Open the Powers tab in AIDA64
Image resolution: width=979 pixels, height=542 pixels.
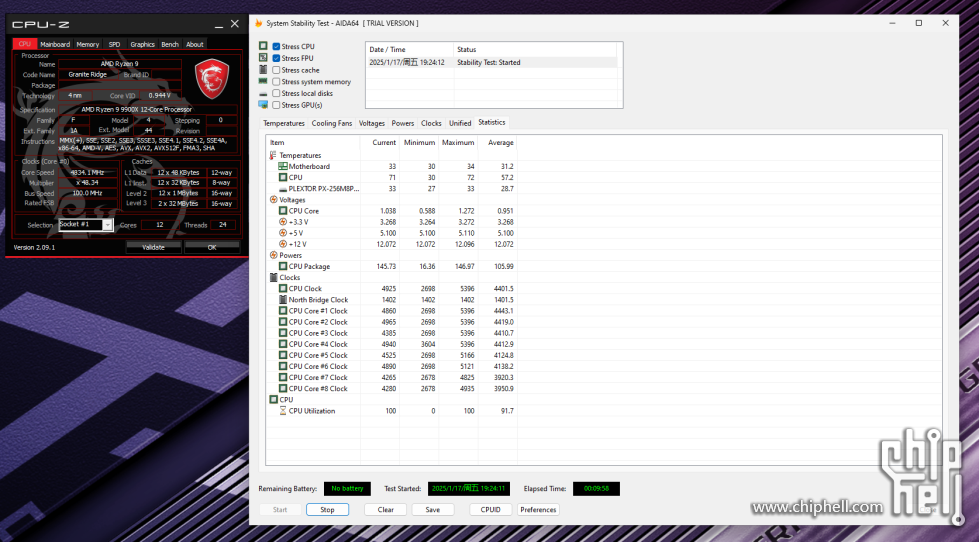(403, 123)
